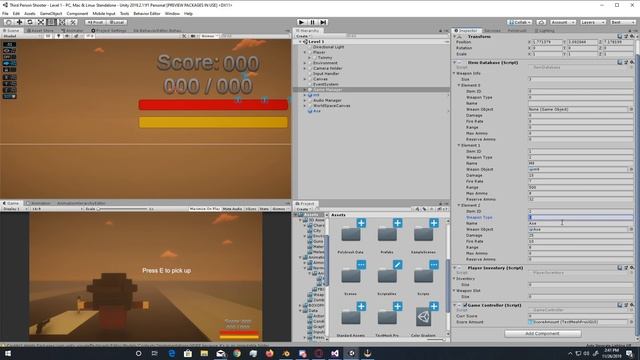Toggle Maximize On Play in Game view
640x360 pixels.
[x=205, y=209]
